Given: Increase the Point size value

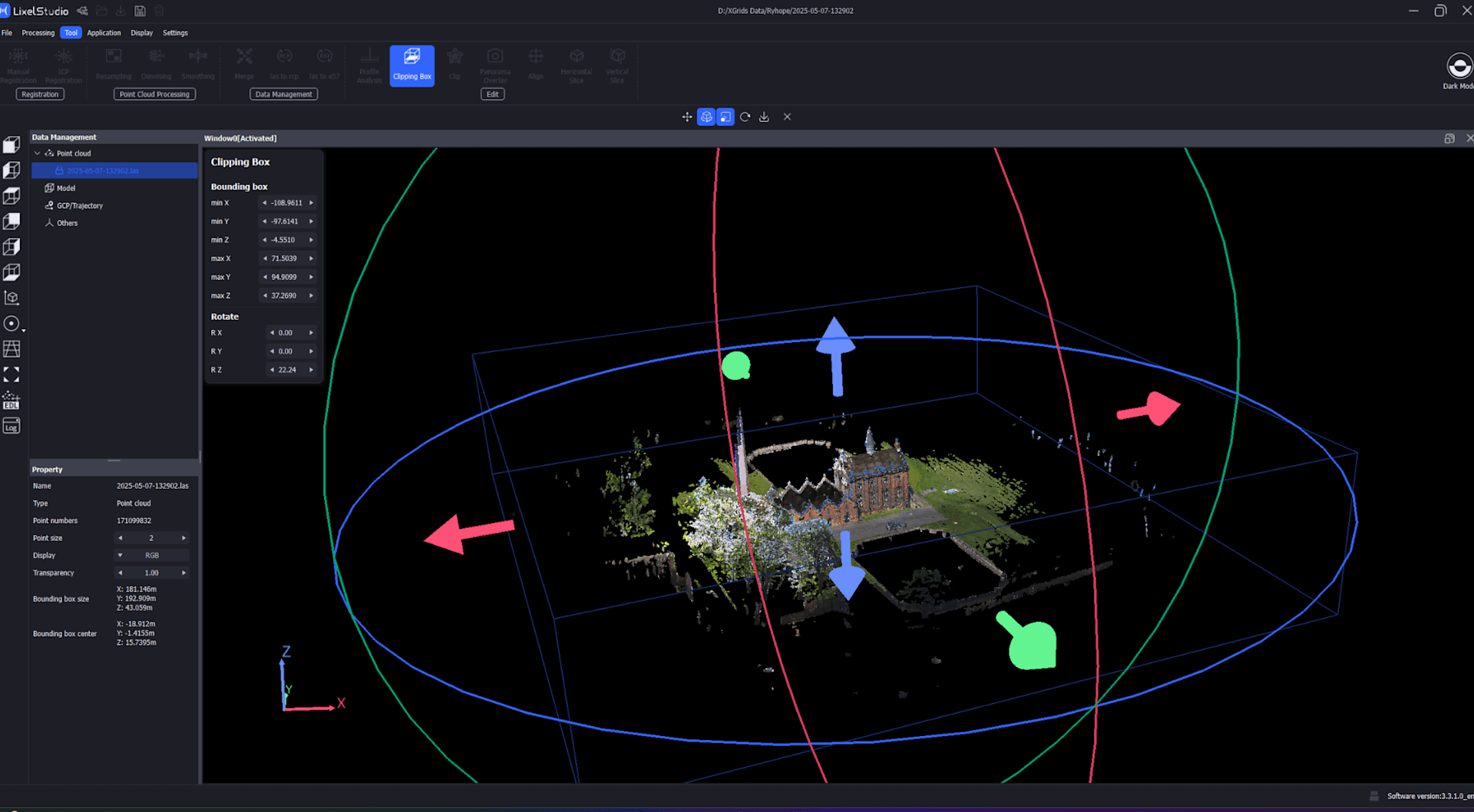Looking at the screenshot, I should point(183,538).
